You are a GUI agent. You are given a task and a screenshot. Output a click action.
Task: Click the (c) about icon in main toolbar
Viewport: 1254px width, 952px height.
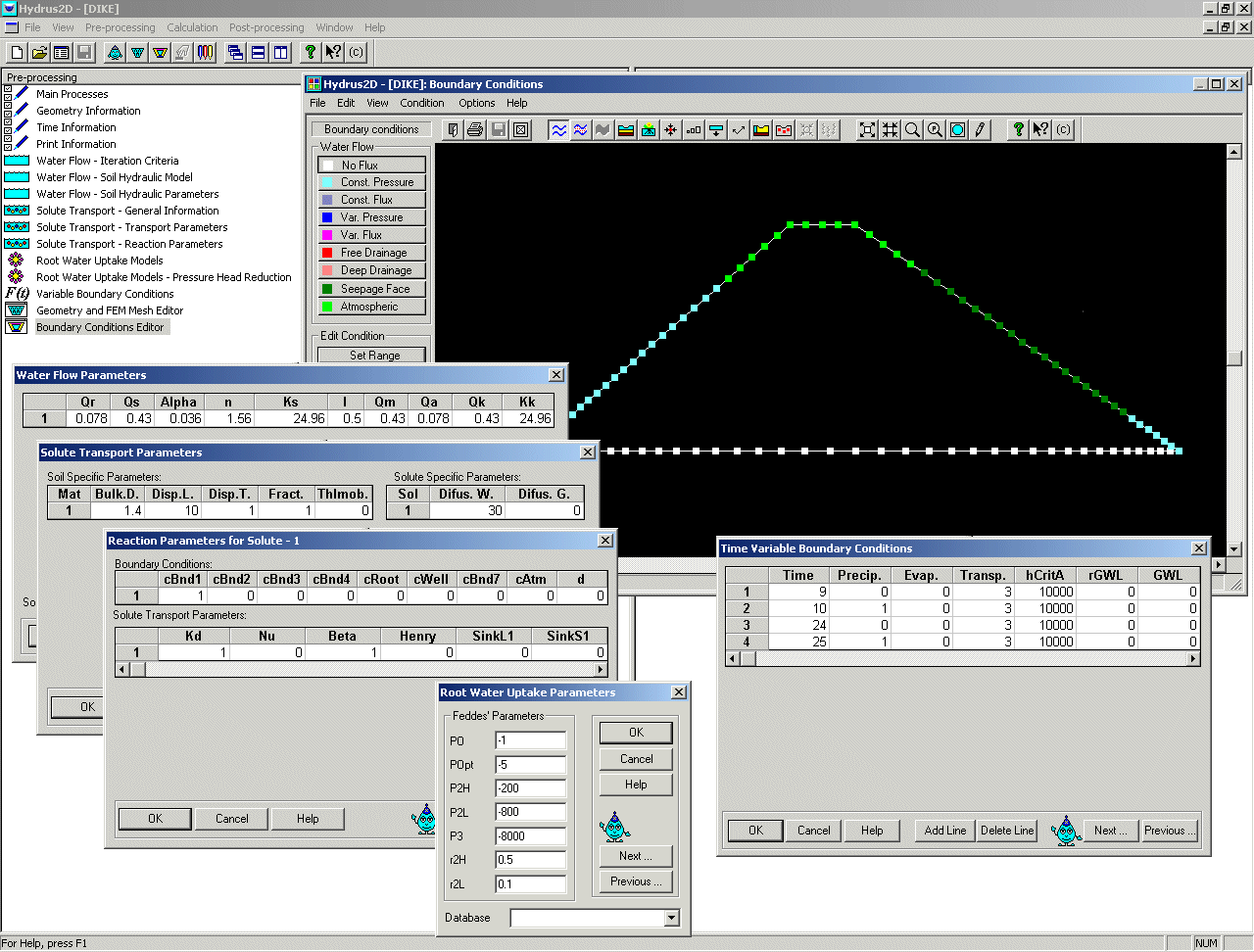click(356, 52)
